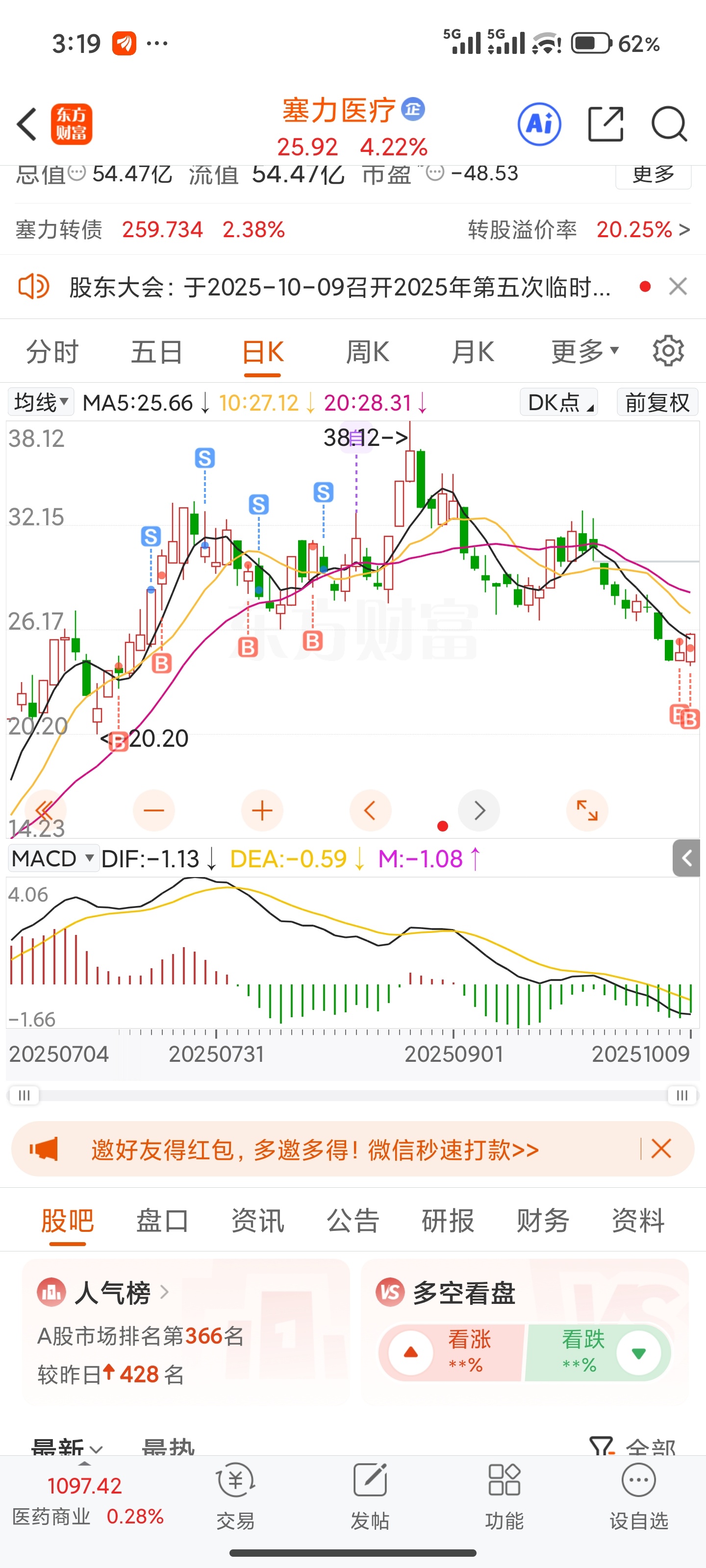Open the search magnifier icon

click(669, 124)
